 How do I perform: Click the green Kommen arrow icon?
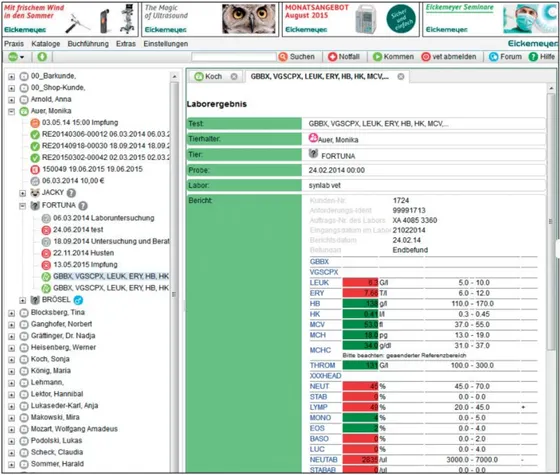[x=378, y=57]
